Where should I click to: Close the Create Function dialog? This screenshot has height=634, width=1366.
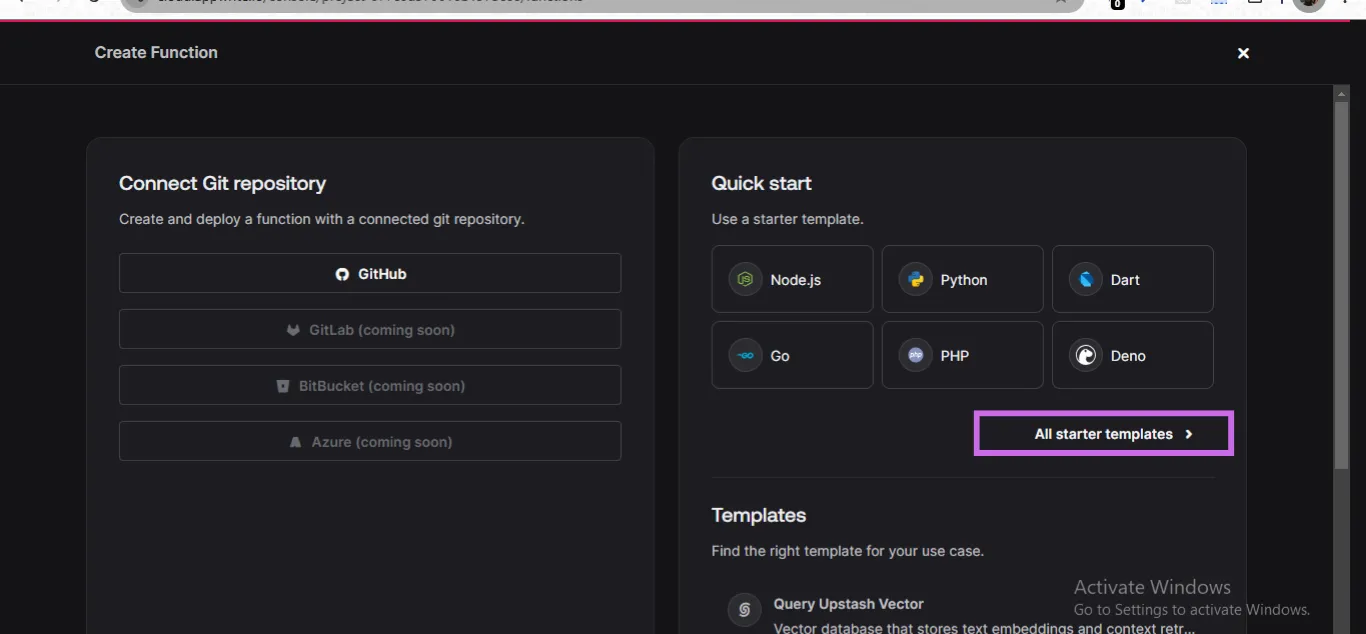point(1243,53)
